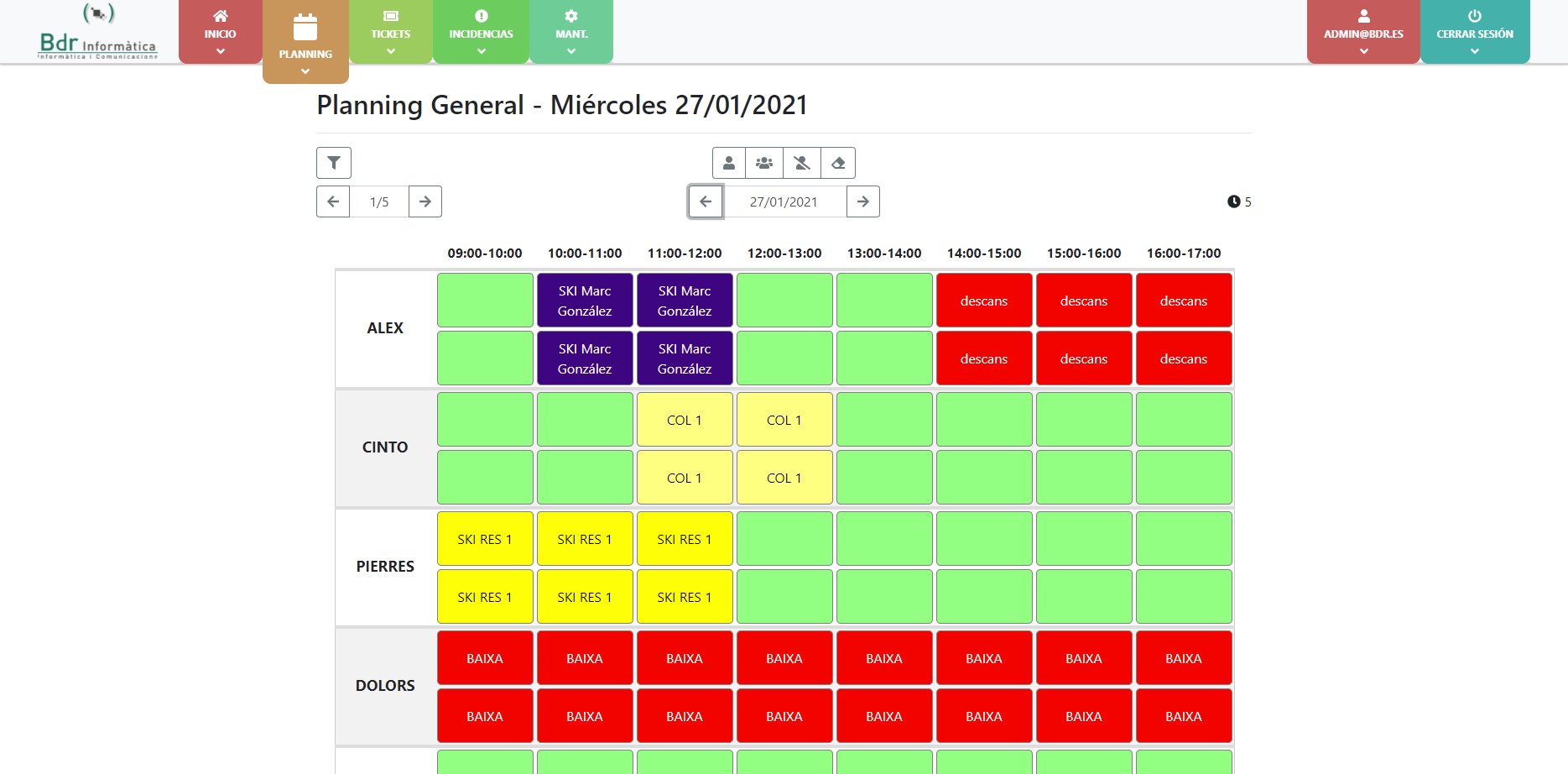Go to previous page of 1/5 pager
Image resolution: width=1568 pixels, height=774 pixels.
(333, 201)
